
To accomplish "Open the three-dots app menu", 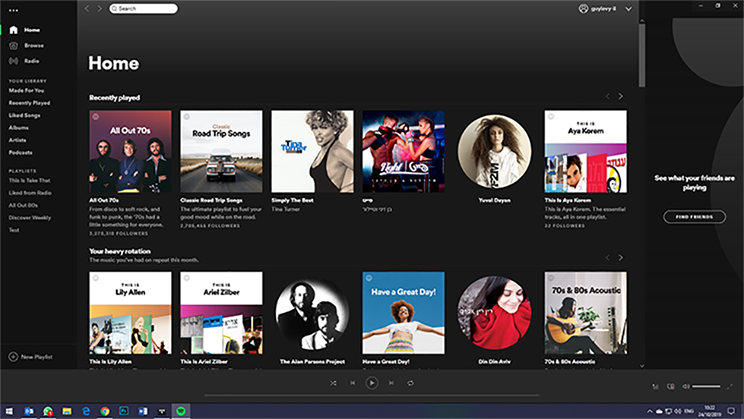I will 13,11.
